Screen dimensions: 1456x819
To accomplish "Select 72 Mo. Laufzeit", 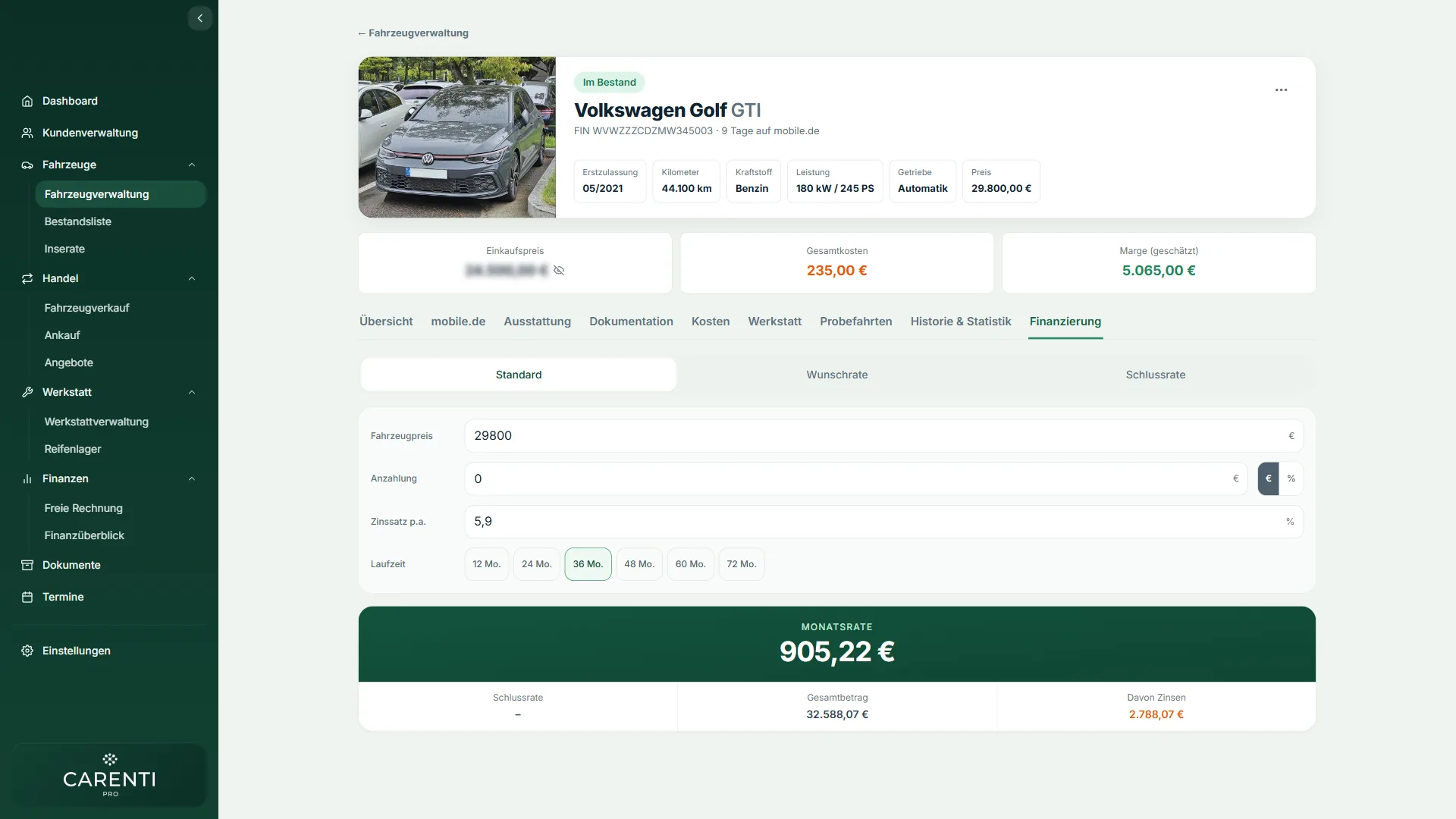I will [x=742, y=564].
